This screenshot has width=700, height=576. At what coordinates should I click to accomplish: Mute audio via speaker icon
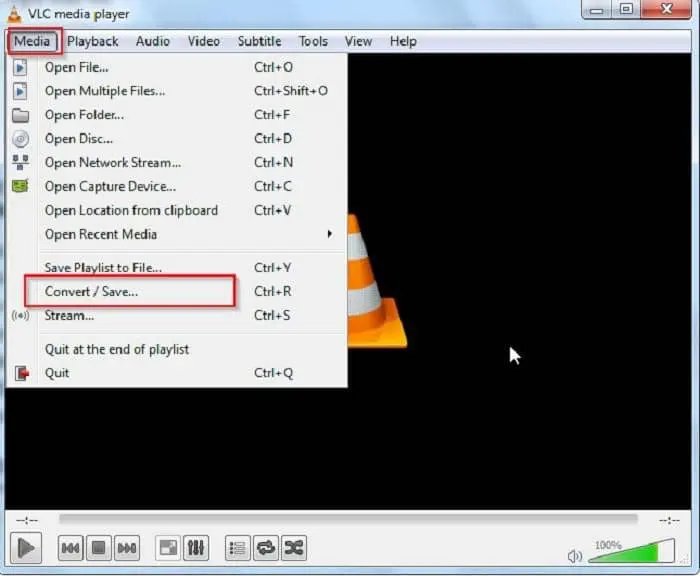[x=575, y=555]
